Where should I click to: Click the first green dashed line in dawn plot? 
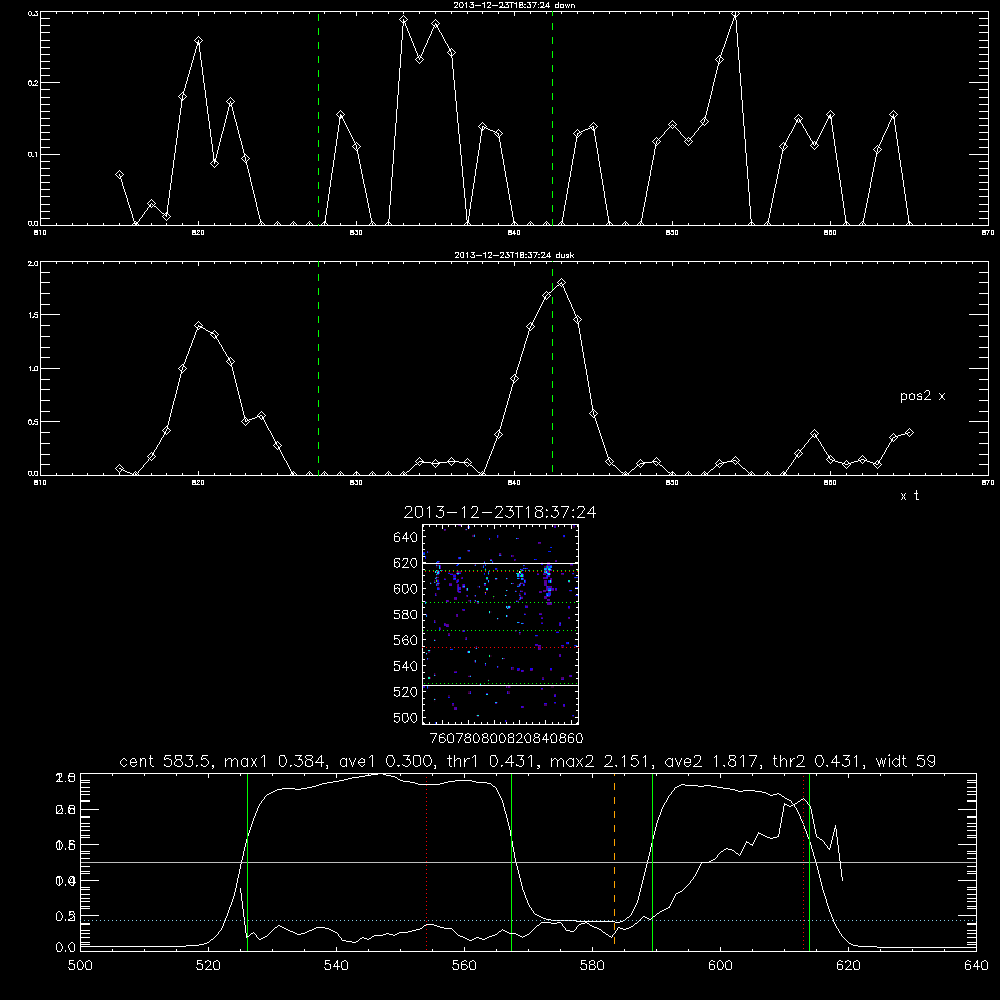(x=318, y=119)
